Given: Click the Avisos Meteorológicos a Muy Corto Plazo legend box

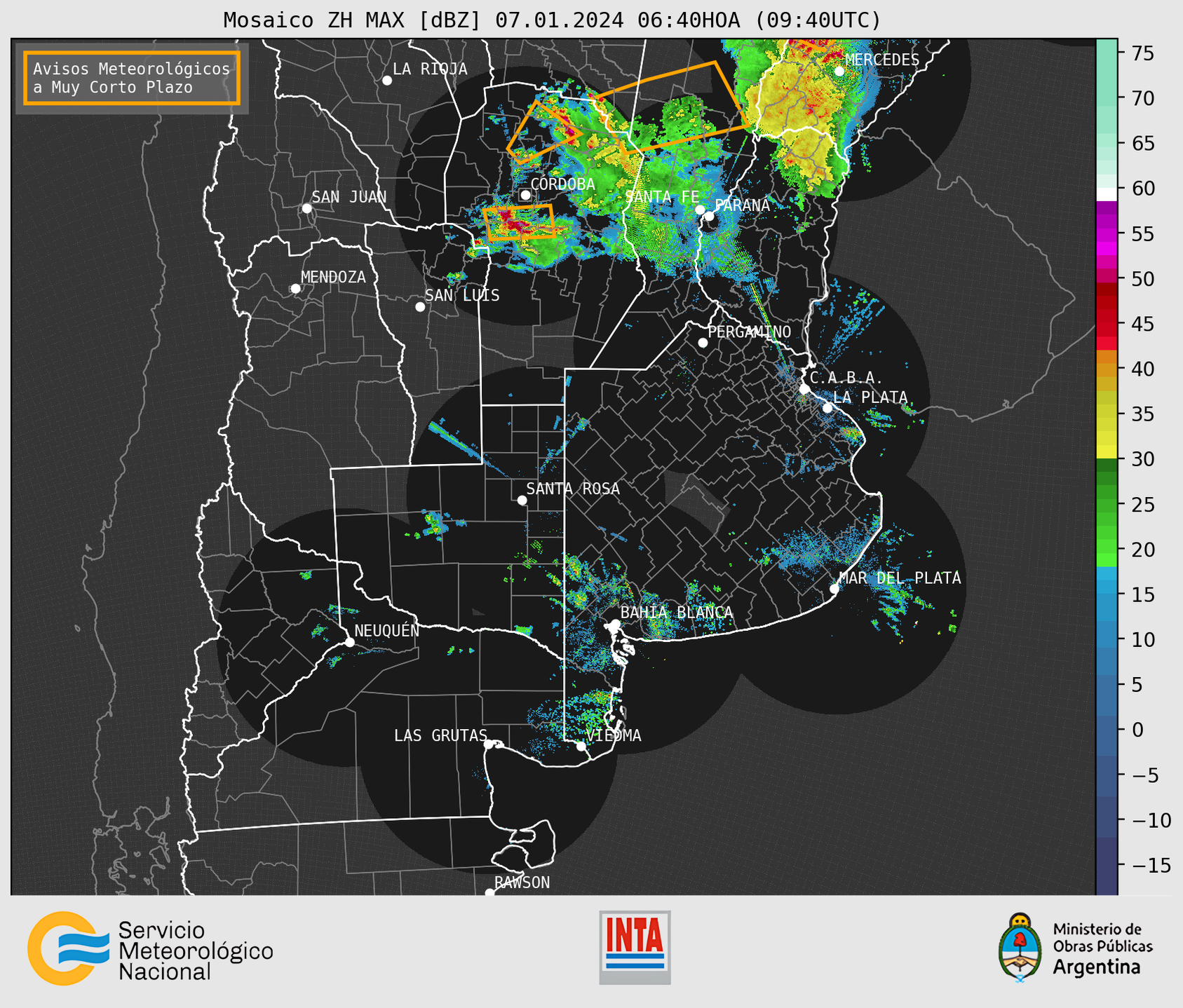Looking at the screenshot, I should coord(132,78).
